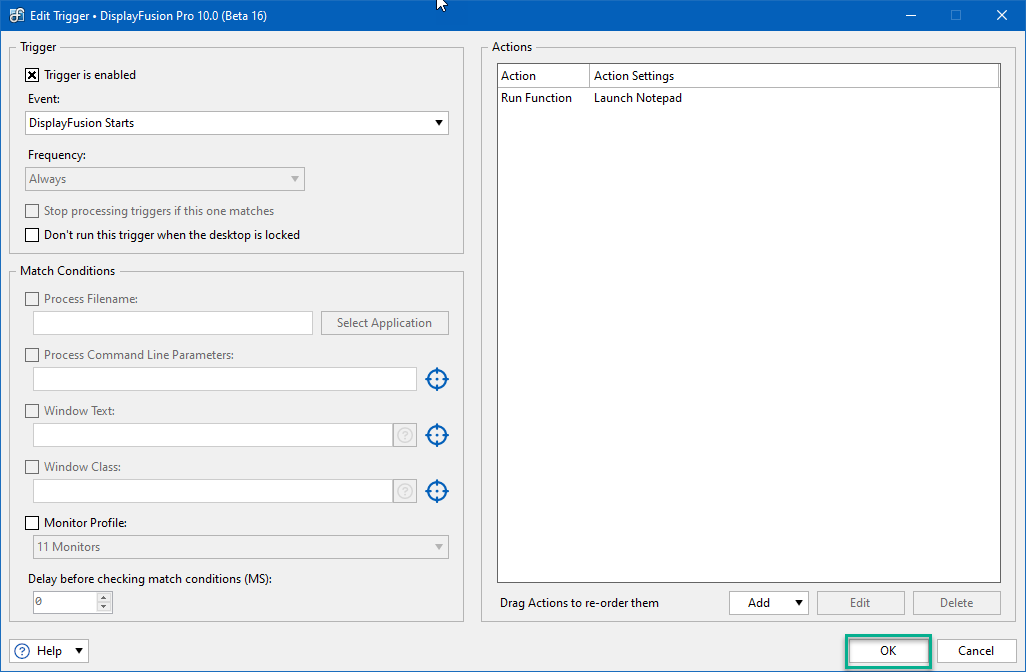The image size is (1026, 672).
Task: Click the DisplayFusion app icon in title bar
Action: tap(16, 15)
